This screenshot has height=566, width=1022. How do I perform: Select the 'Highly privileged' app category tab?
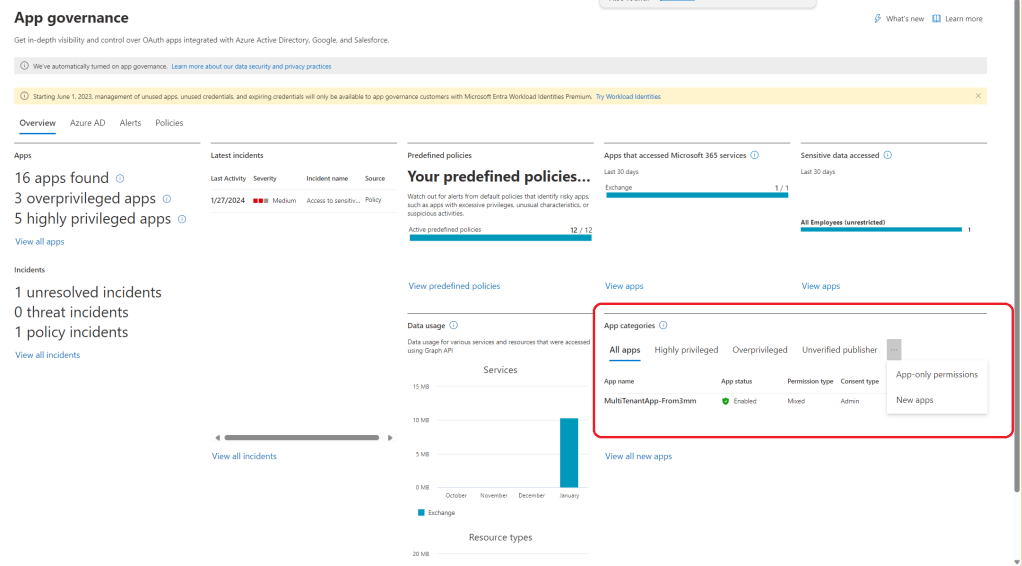click(686, 350)
